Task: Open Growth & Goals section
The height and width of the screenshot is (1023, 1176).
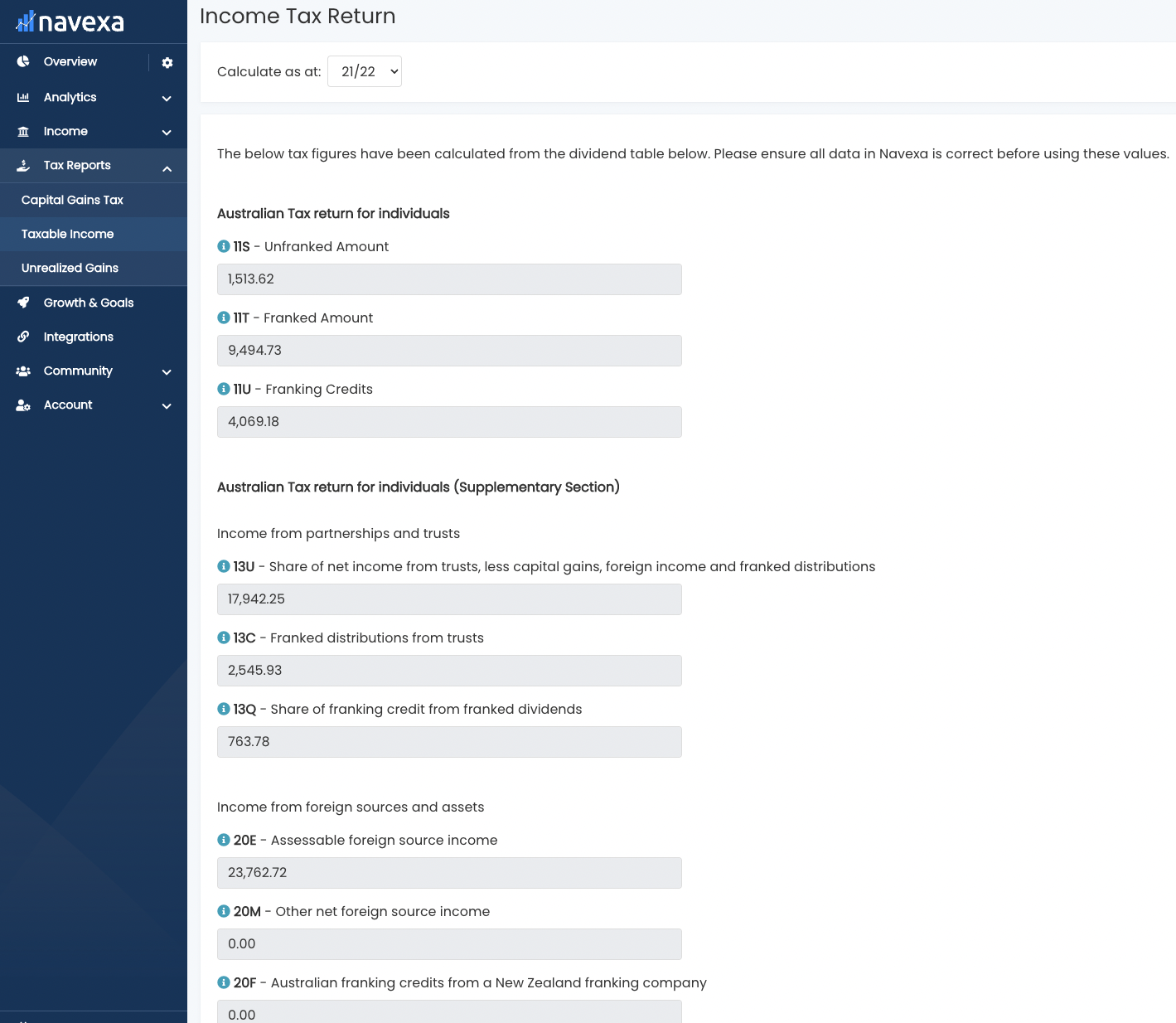Action: pyautogui.click(x=89, y=303)
